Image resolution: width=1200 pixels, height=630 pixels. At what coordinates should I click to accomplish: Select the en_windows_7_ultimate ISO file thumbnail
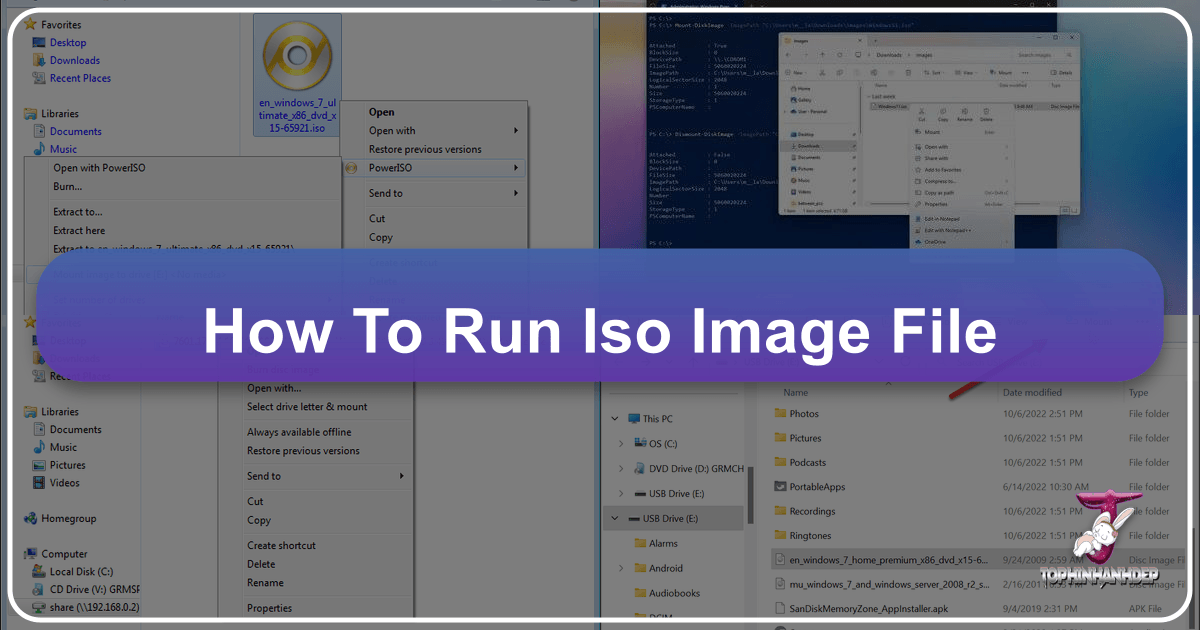(296, 55)
